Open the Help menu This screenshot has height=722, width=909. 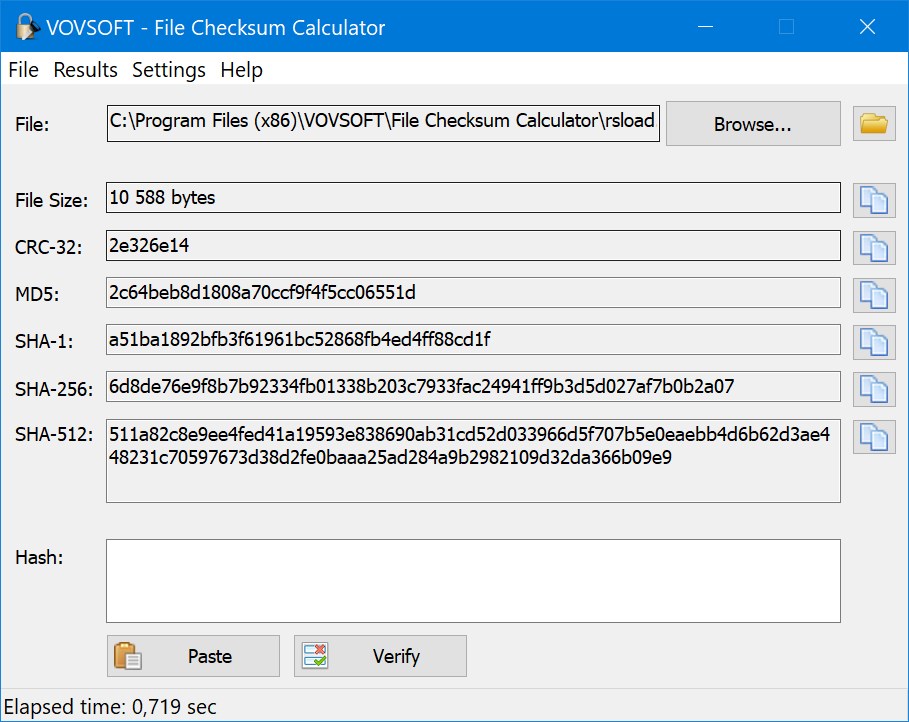[x=241, y=70]
